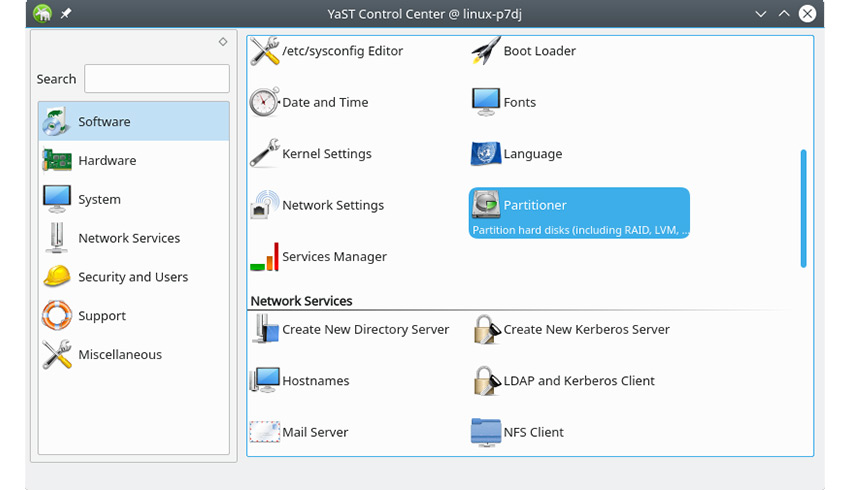Open Network Settings module
850x490 pixels.
pos(332,205)
